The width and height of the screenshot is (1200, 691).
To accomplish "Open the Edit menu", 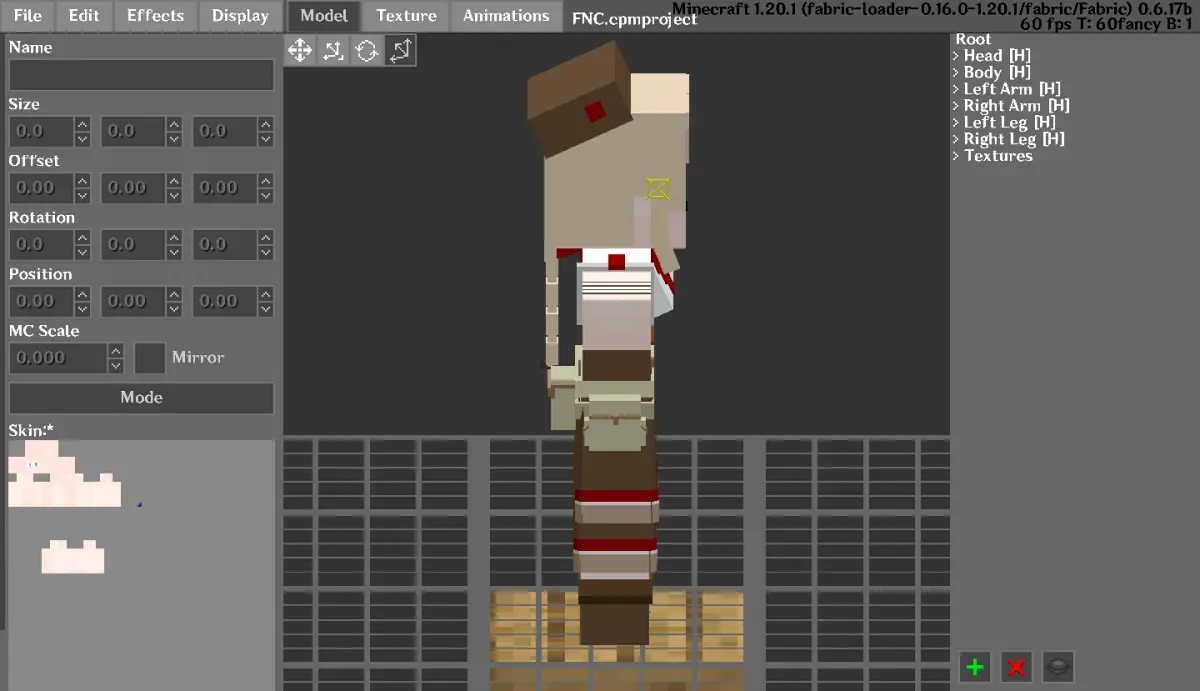I will point(84,16).
